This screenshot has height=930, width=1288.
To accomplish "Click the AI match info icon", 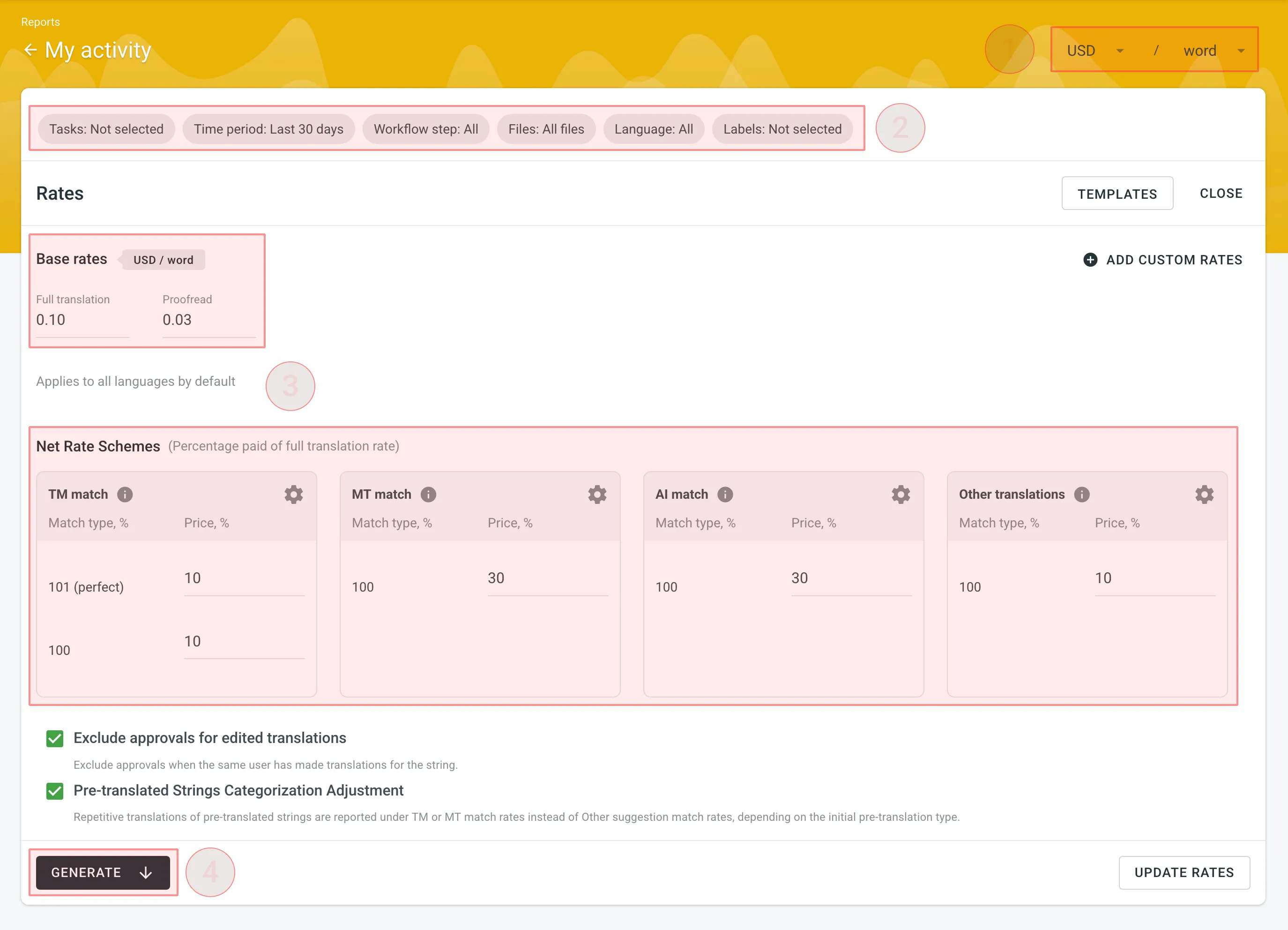I will tap(725, 494).
